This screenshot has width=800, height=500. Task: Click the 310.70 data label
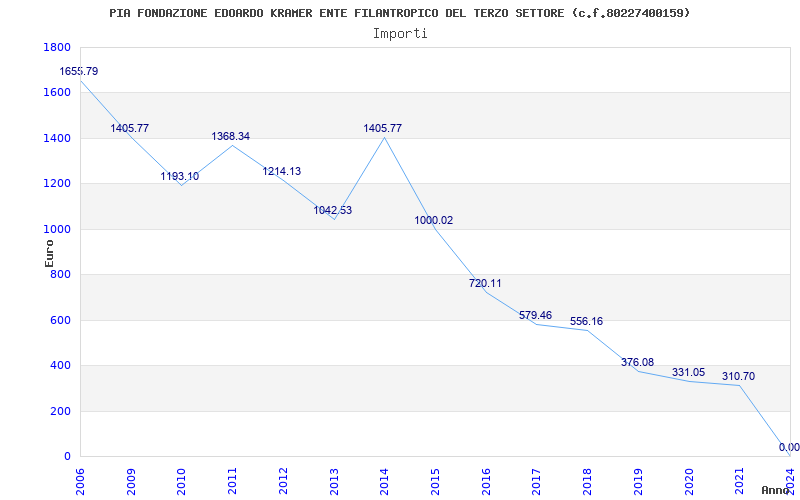pos(738,377)
